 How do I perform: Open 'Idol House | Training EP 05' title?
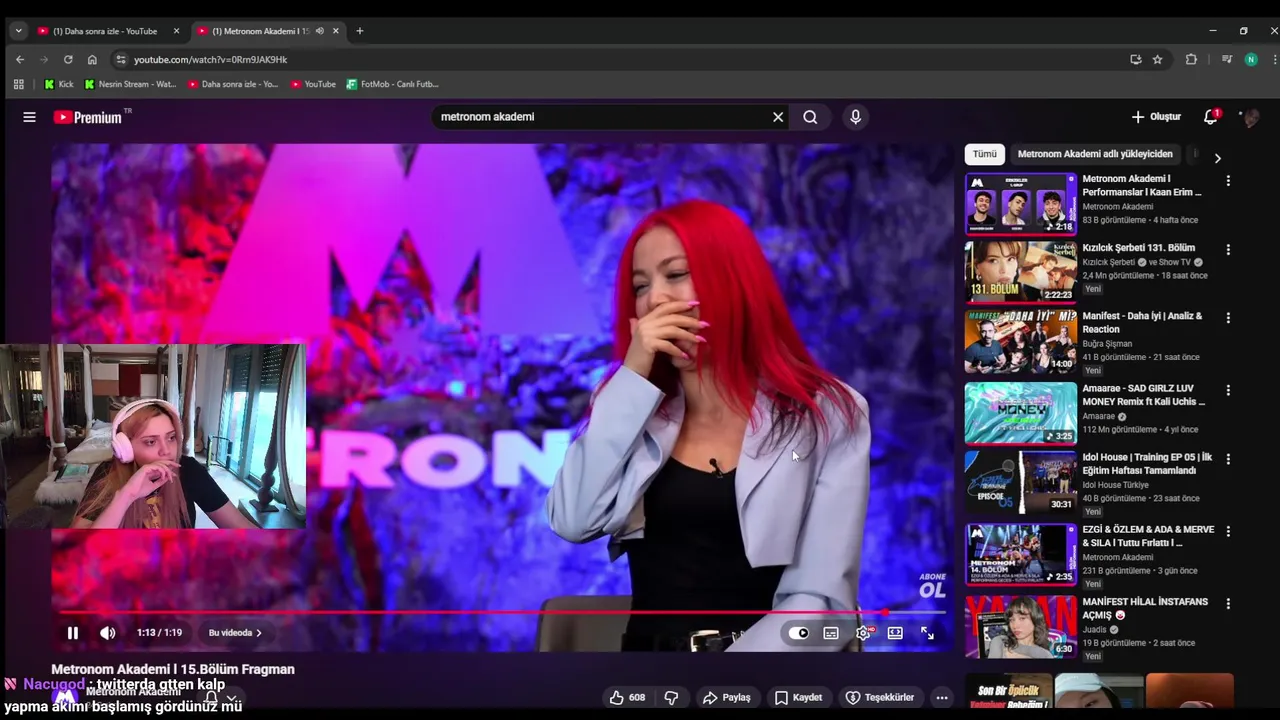pyautogui.click(x=1147, y=464)
